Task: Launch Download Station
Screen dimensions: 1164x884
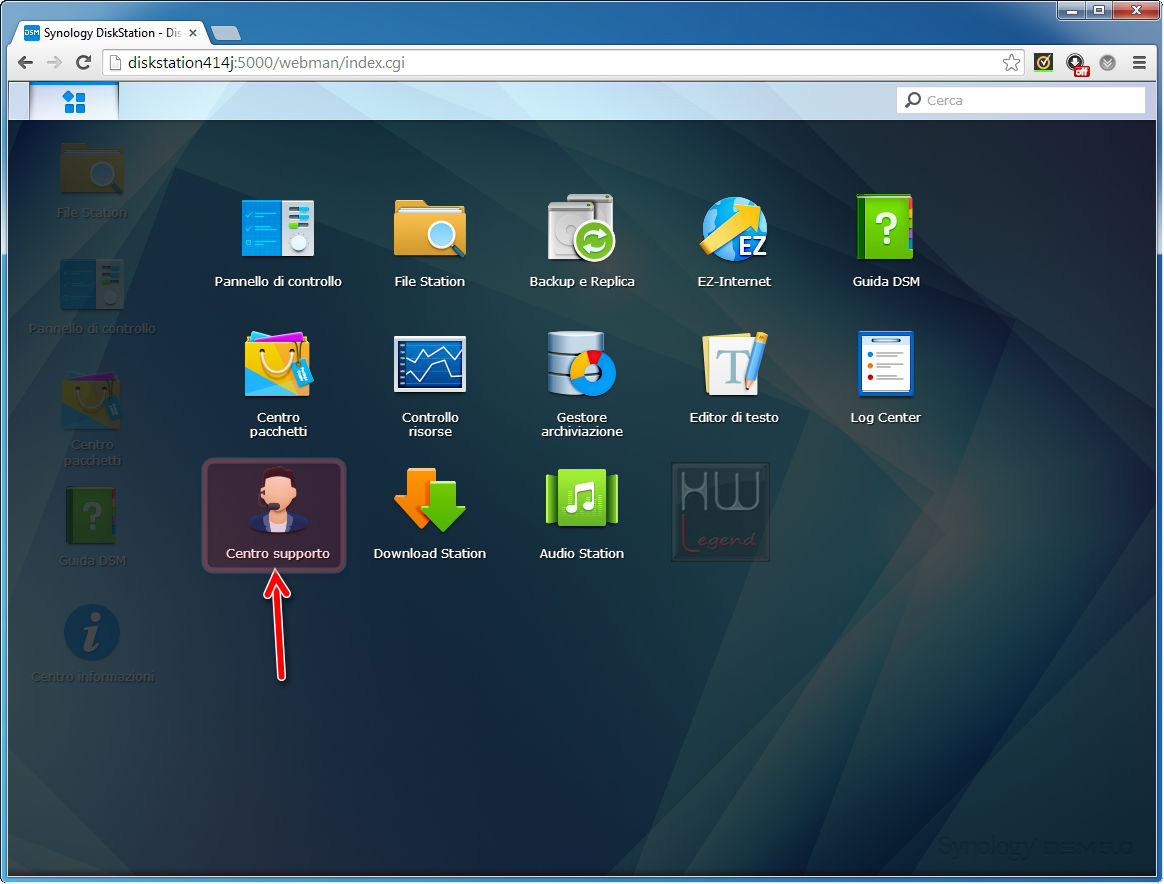Action: (x=430, y=514)
